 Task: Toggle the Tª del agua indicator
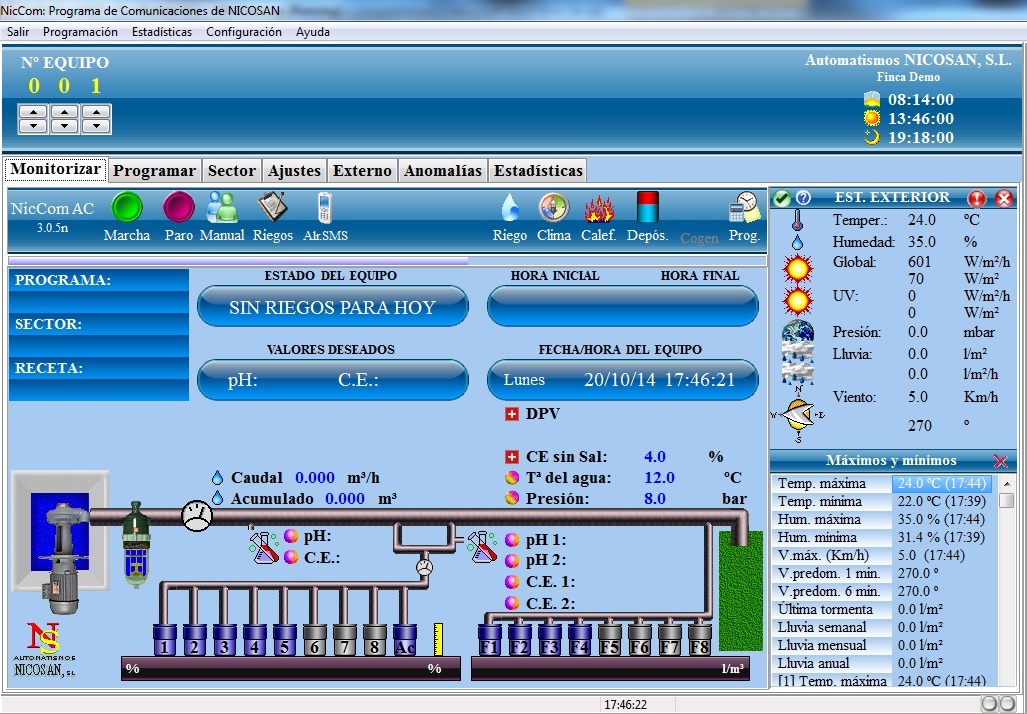(x=512, y=478)
